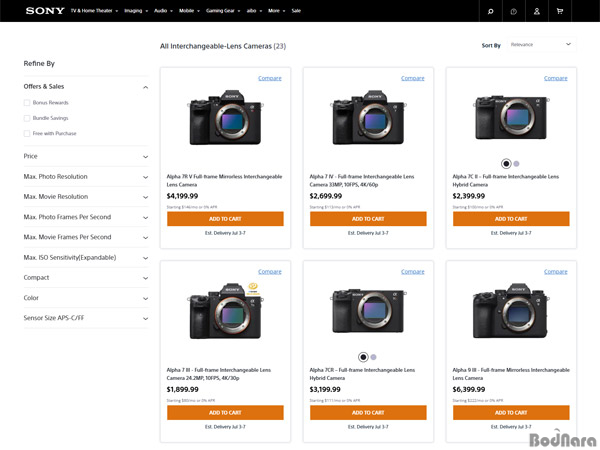The width and height of the screenshot is (600, 450).
Task: Select black color for Alpha 7C II
Action: click(x=506, y=164)
